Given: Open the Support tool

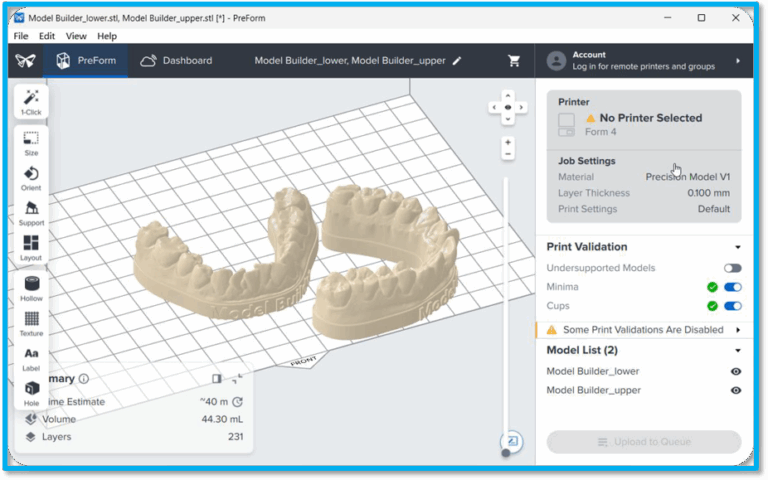Looking at the screenshot, I should click(x=31, y=213).
